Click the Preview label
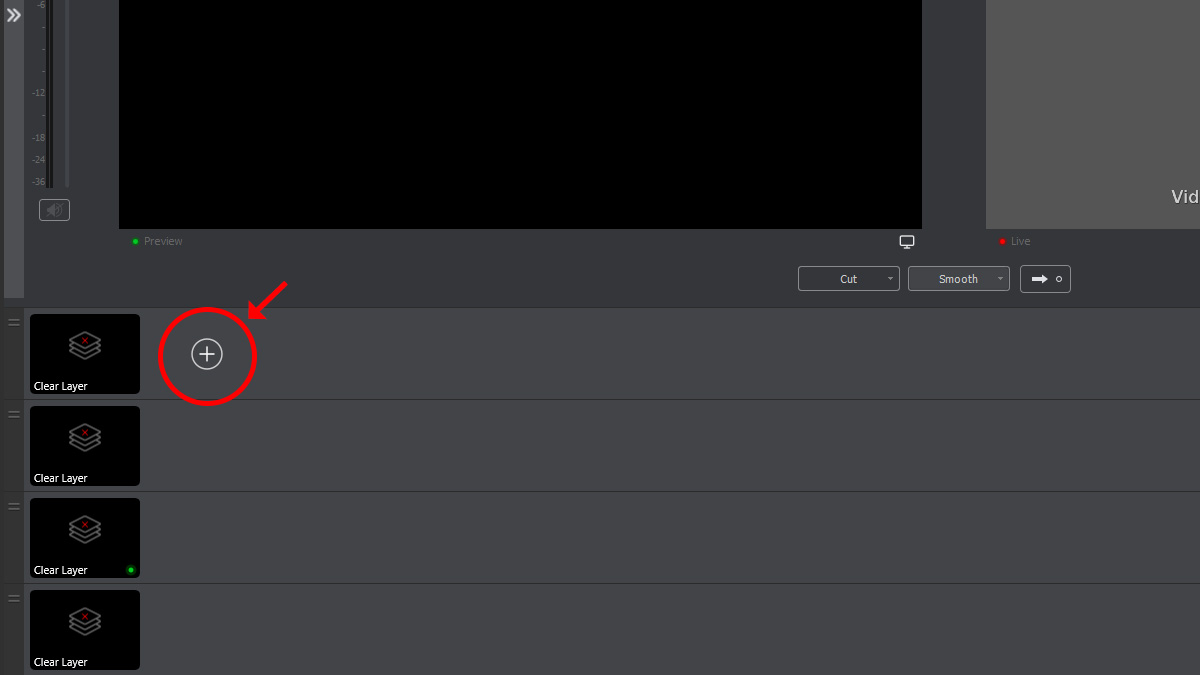 [163, 241]
